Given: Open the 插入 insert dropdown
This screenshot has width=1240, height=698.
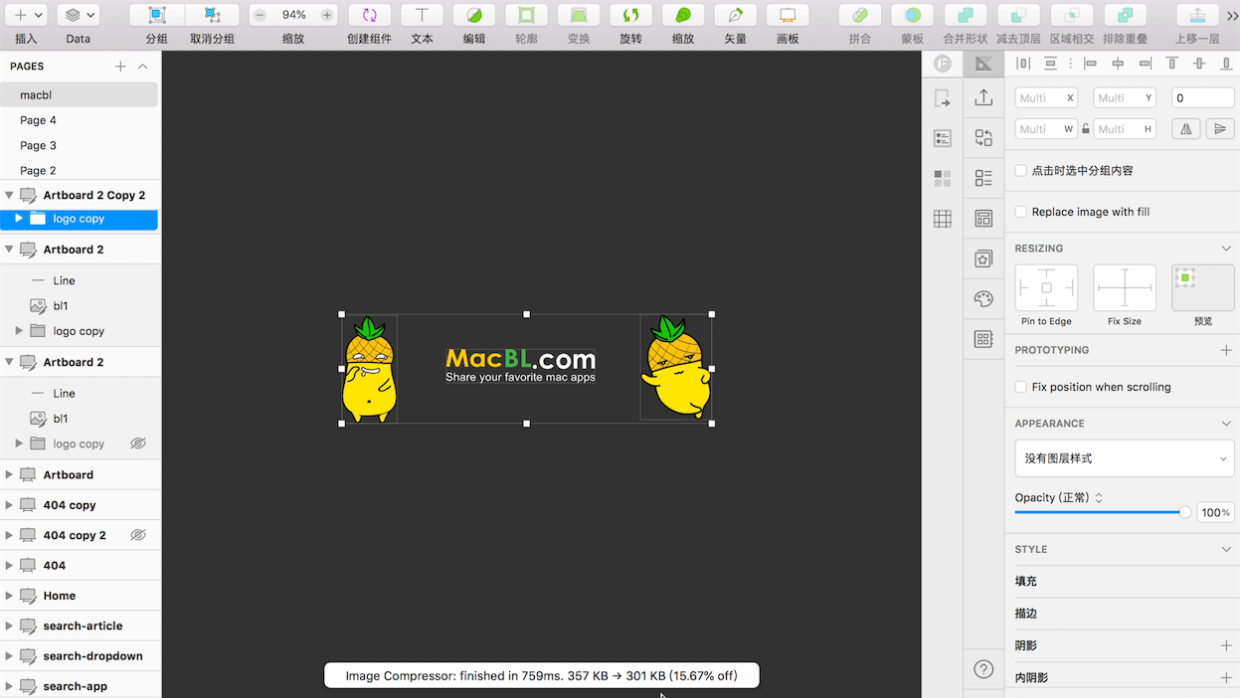Looking at the screenshot, I should (26, 15).
